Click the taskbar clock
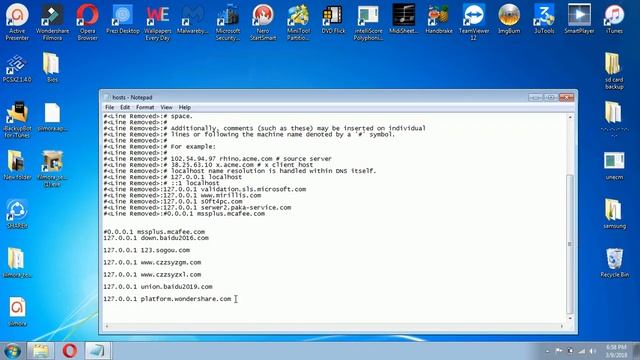640x360 pixels. point(616,351)
